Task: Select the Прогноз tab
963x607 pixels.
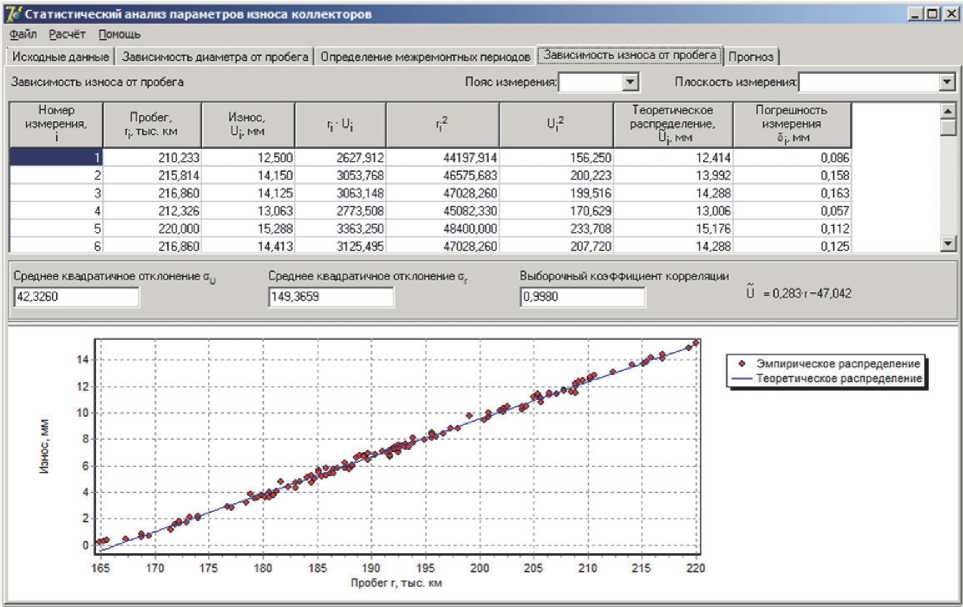Action: [x=752, y=56]
